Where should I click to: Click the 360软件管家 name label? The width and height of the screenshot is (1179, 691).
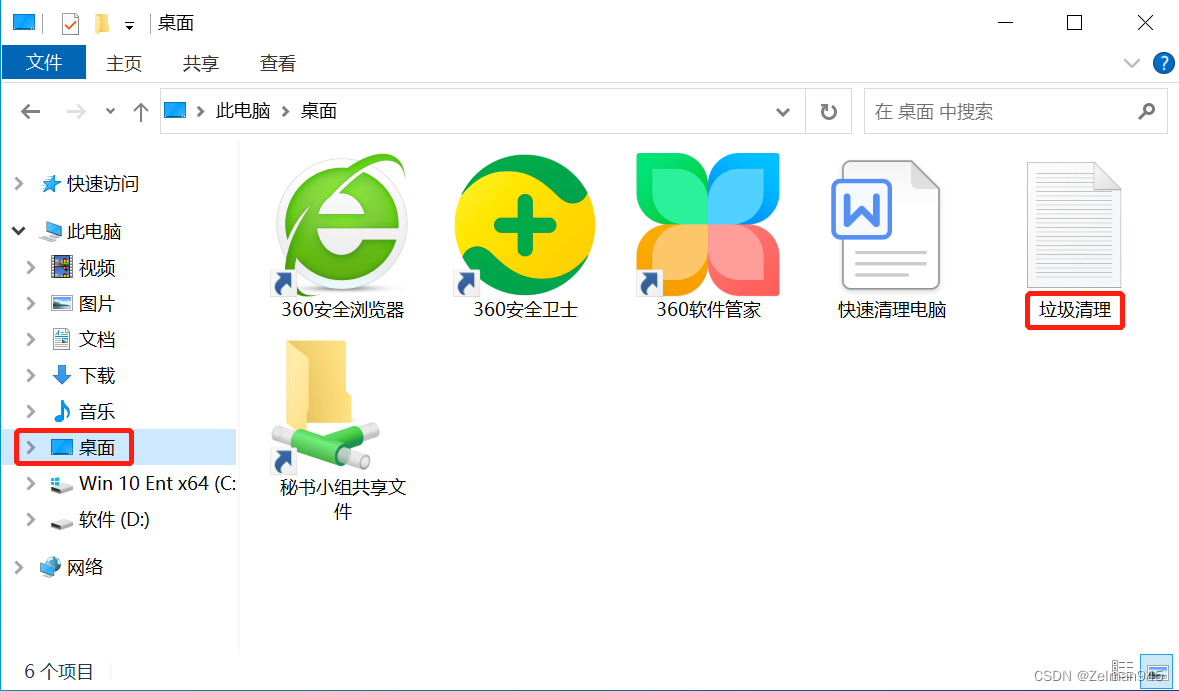[708, 309]
